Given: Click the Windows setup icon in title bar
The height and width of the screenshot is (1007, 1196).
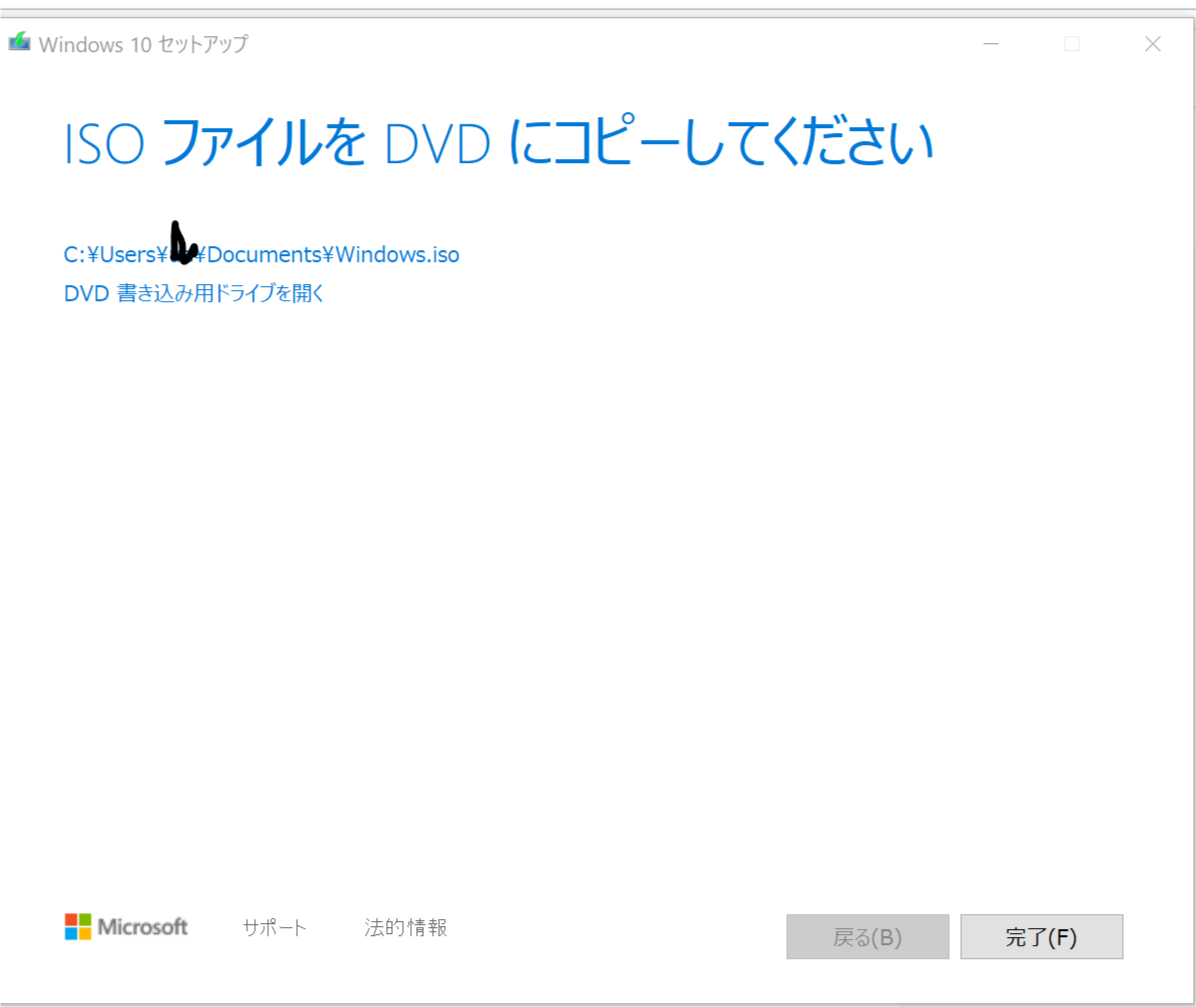Looking at the screenshot, I should click(x=20, y=43).
